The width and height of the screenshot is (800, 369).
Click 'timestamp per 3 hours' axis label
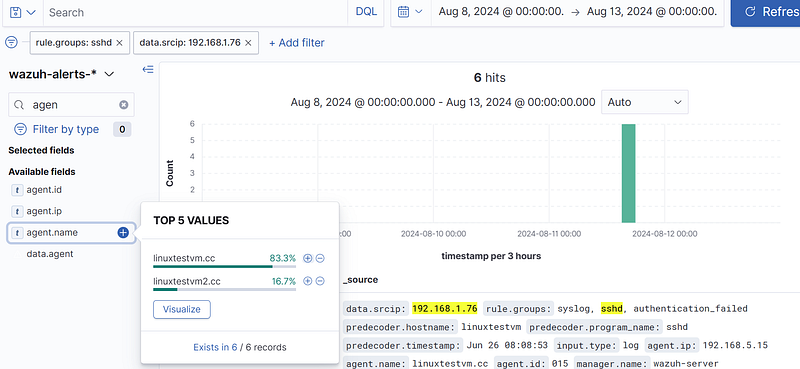[x=491, y=256]
